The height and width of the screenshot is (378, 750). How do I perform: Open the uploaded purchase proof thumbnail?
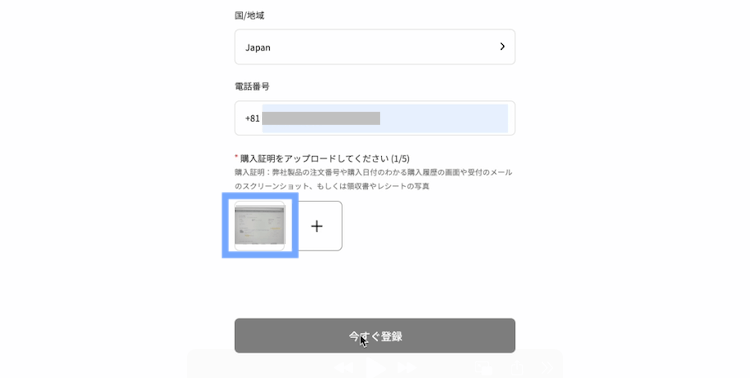260,225
